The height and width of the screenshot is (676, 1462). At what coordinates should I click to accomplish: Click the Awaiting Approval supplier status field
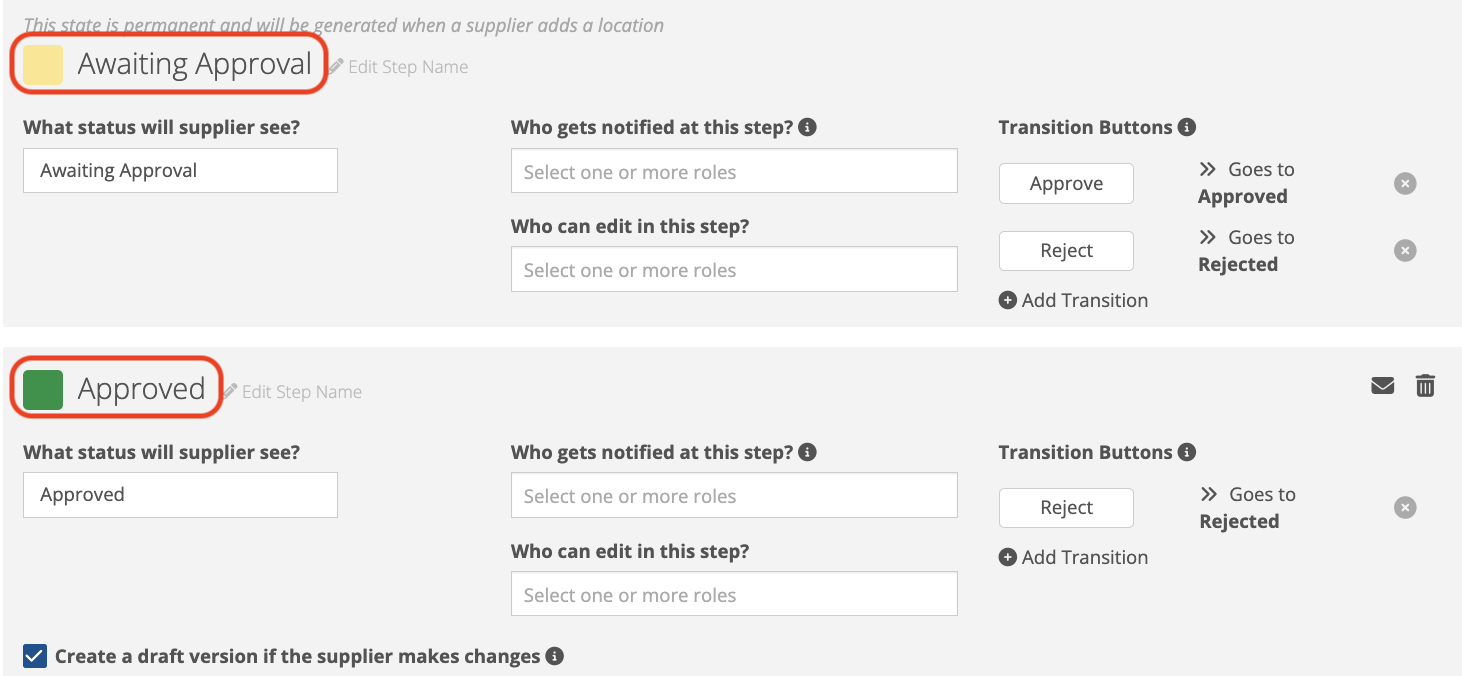click(180, 171)
